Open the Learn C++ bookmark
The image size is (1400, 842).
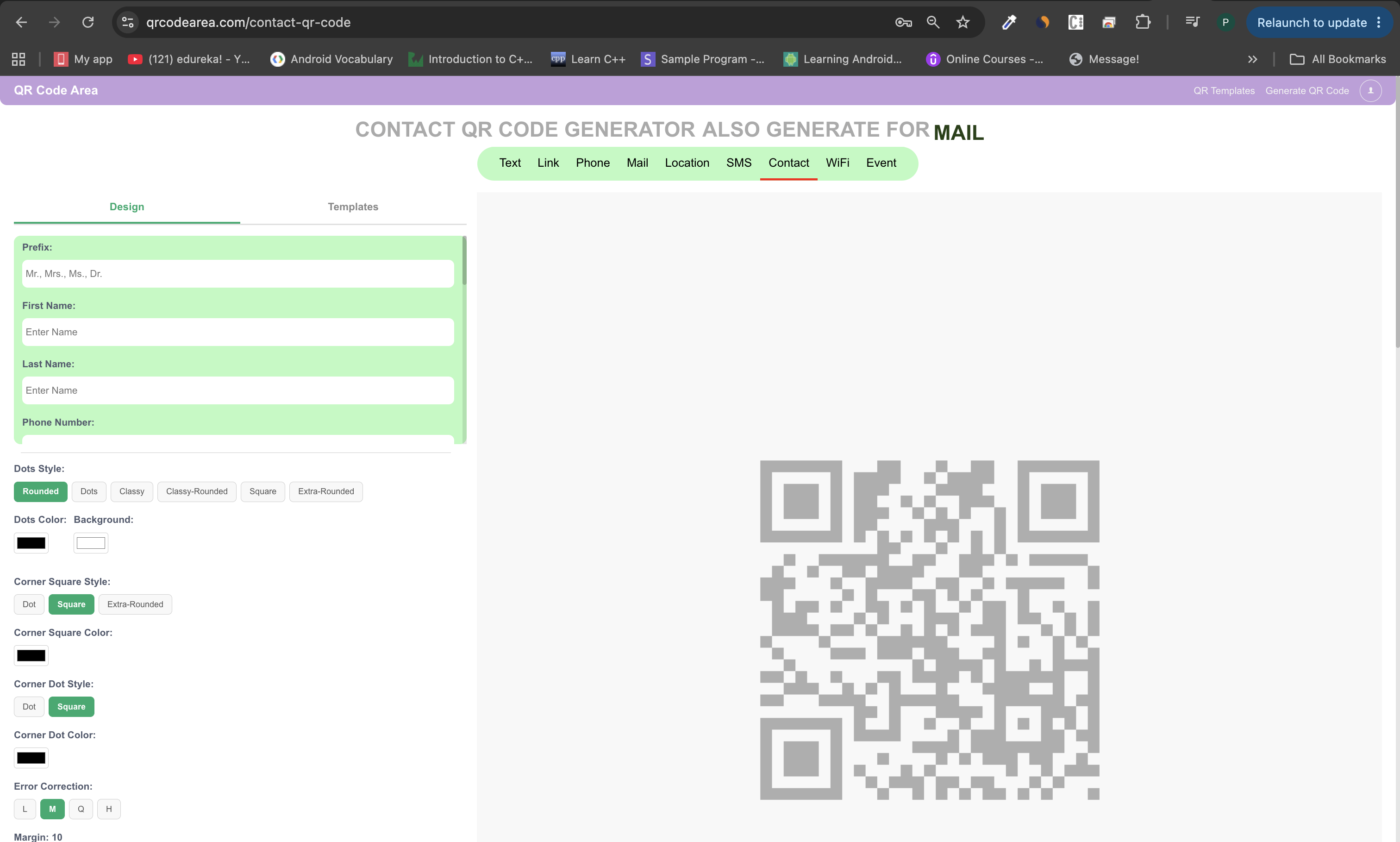click(588, 59)
